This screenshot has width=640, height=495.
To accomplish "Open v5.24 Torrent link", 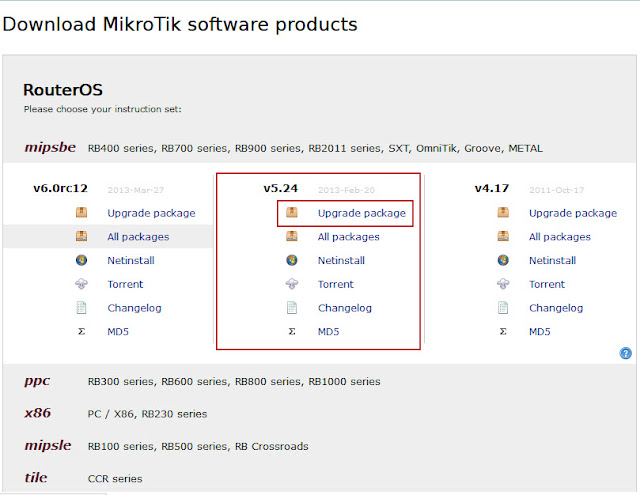I will point(336,284).
